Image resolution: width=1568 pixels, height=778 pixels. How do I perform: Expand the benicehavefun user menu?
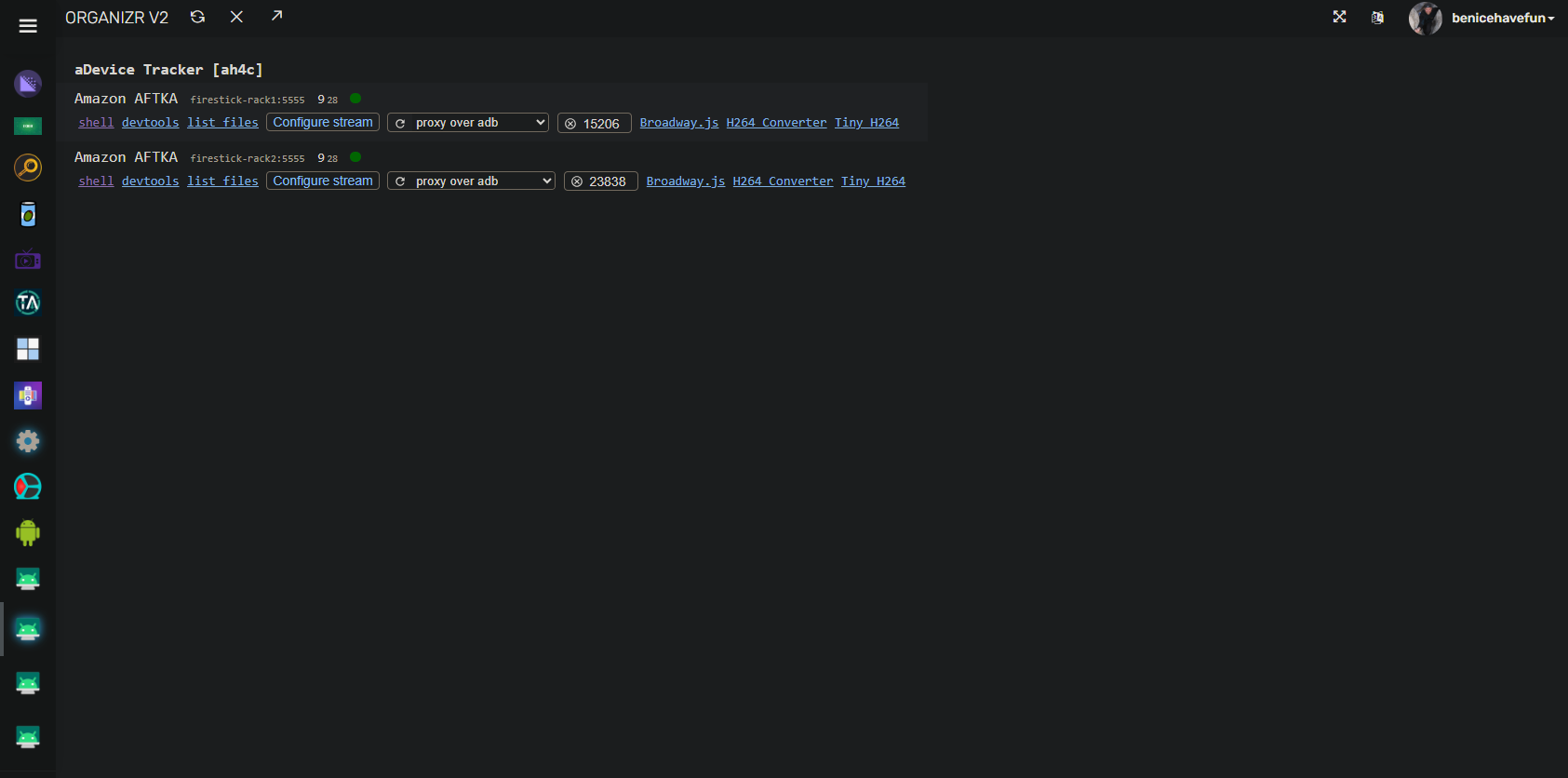tap(1502, 18)
